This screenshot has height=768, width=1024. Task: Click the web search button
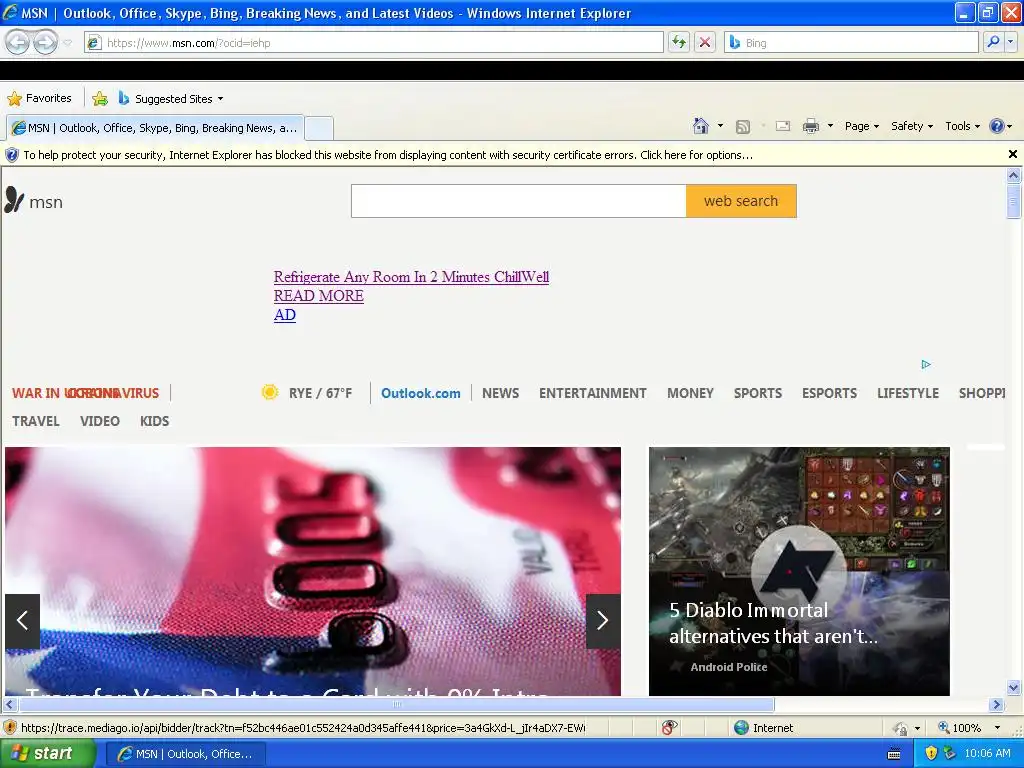[x=741, y=200]
